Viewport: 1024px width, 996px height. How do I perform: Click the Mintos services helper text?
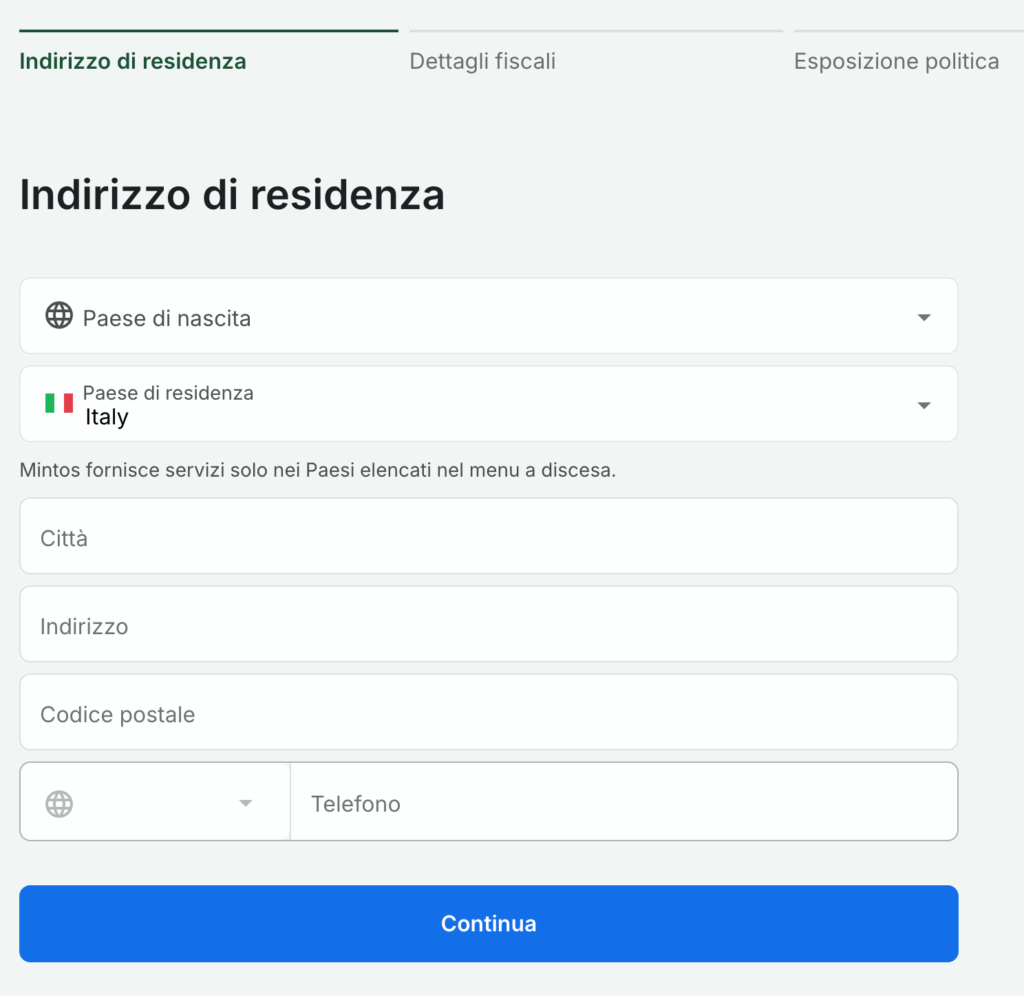click(317, 469)
